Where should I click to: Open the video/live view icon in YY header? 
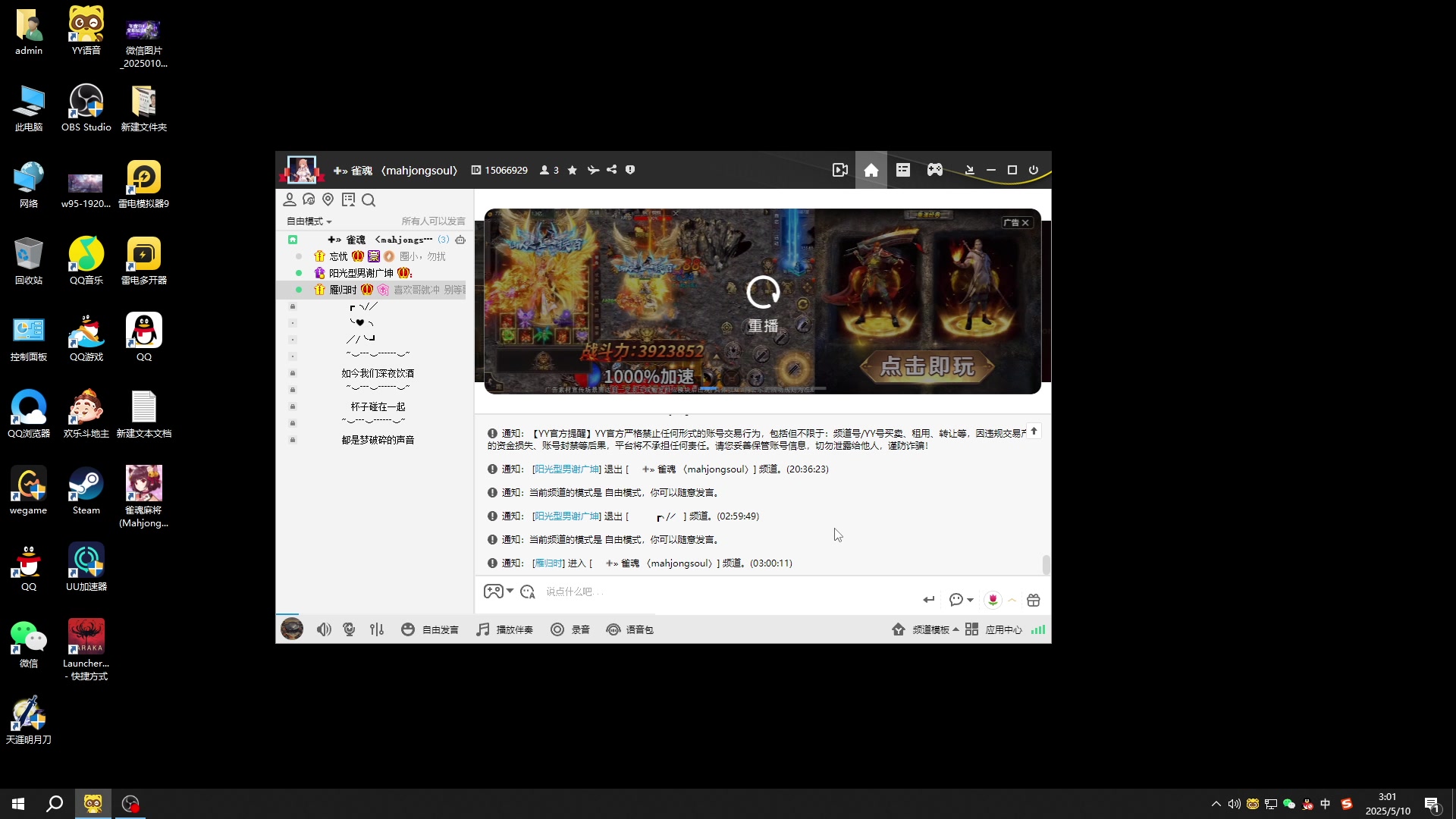tap(840, 170)
